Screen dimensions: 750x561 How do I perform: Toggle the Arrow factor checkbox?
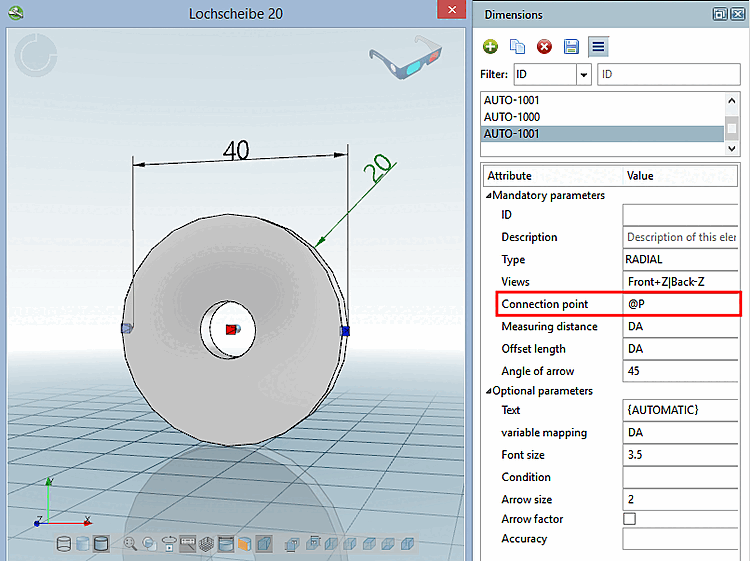(x=629, y=519)
